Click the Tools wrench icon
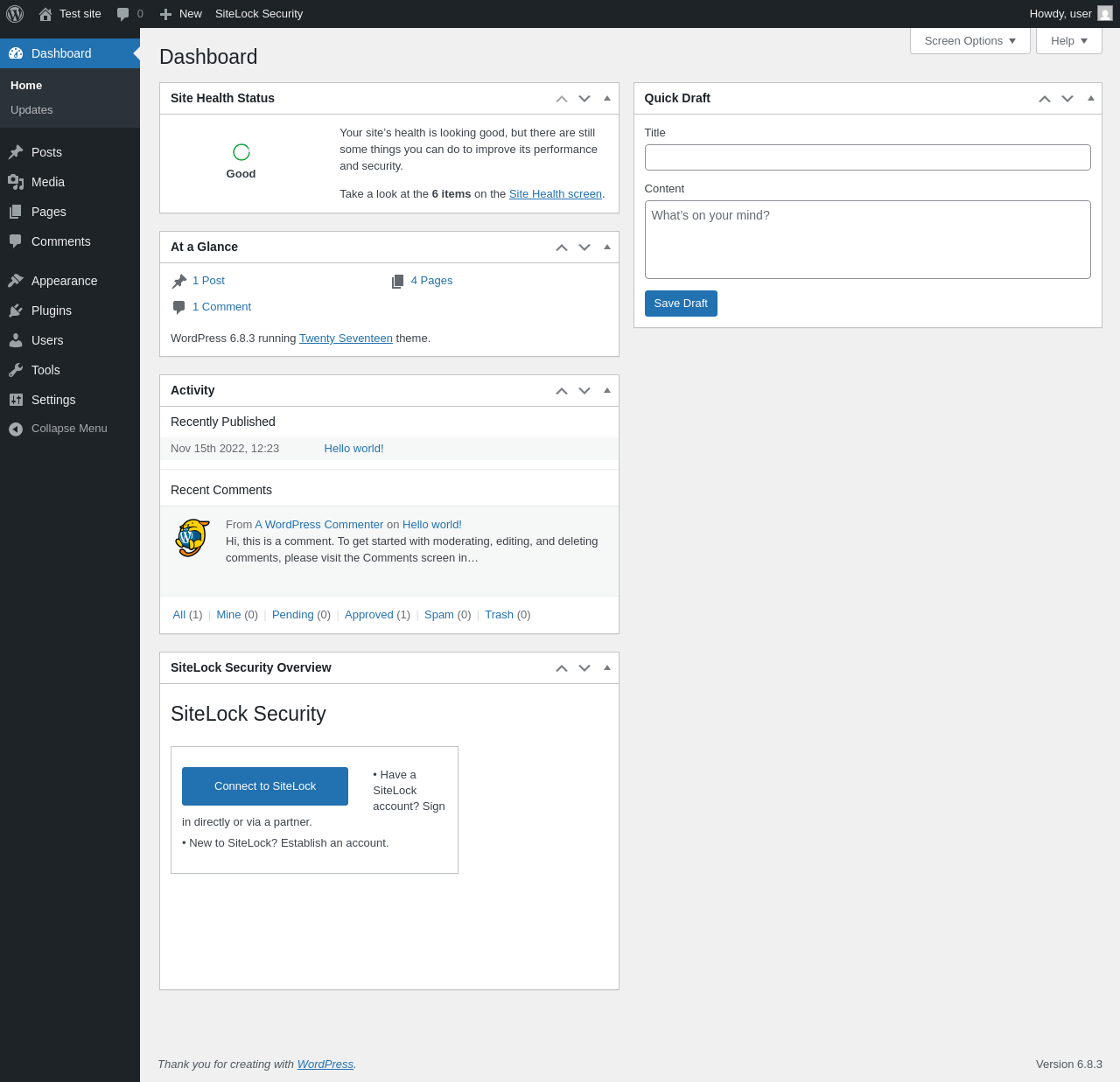Viewport: 1120px width, 1082px height. tap(16, 370)
